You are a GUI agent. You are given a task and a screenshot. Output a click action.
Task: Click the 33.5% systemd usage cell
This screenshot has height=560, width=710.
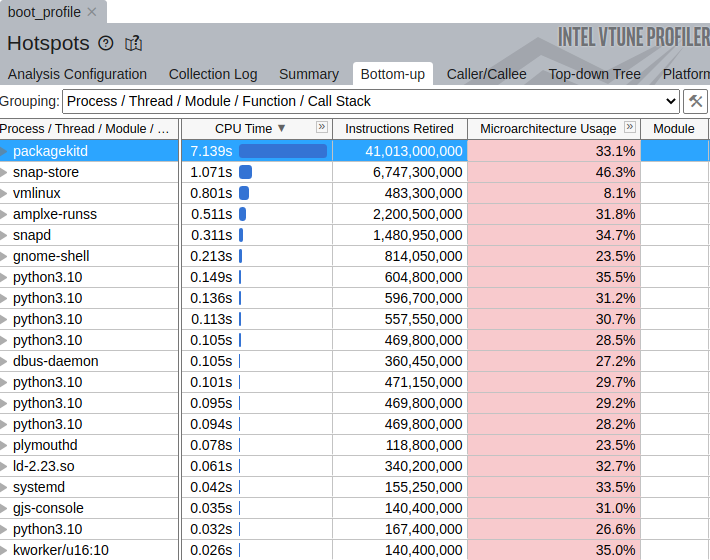(x=554, y=487)
